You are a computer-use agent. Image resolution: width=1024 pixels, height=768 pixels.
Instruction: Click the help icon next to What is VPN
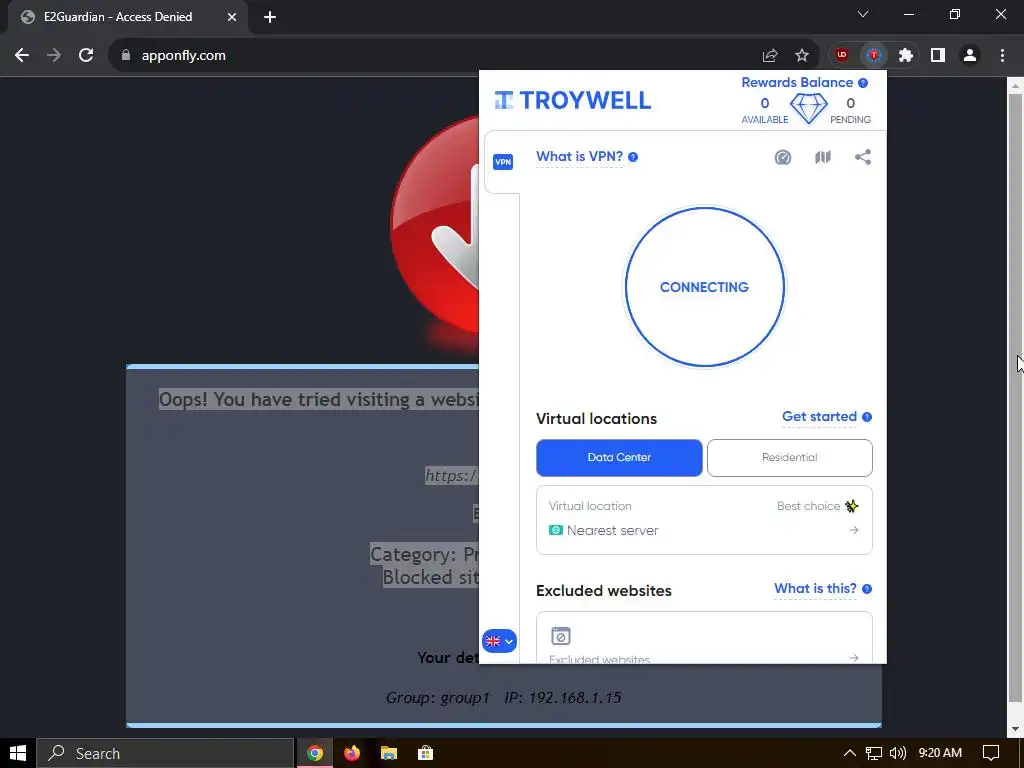coord(633,157)
